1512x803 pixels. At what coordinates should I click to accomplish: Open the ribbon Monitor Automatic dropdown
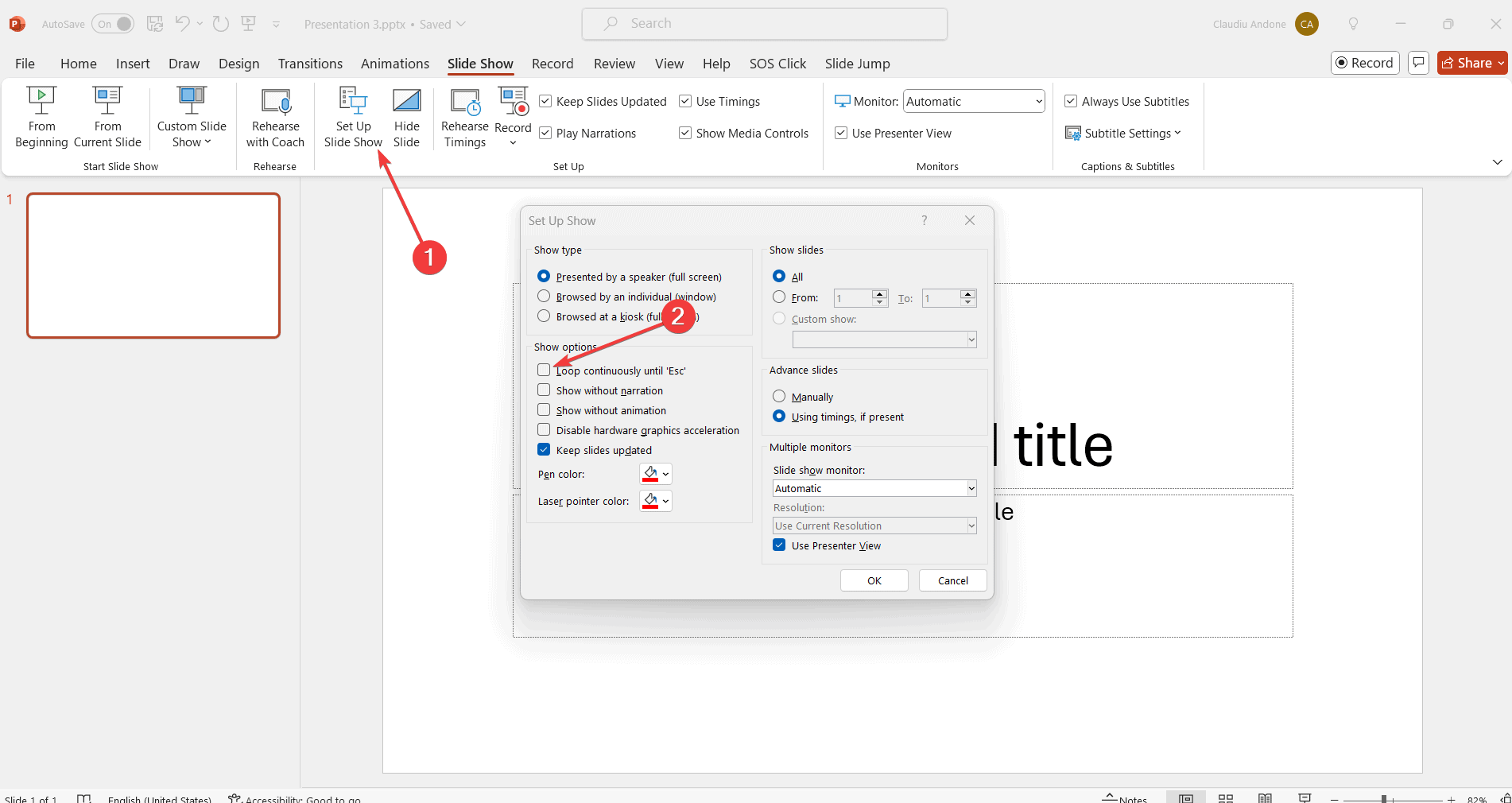point(974,101)
